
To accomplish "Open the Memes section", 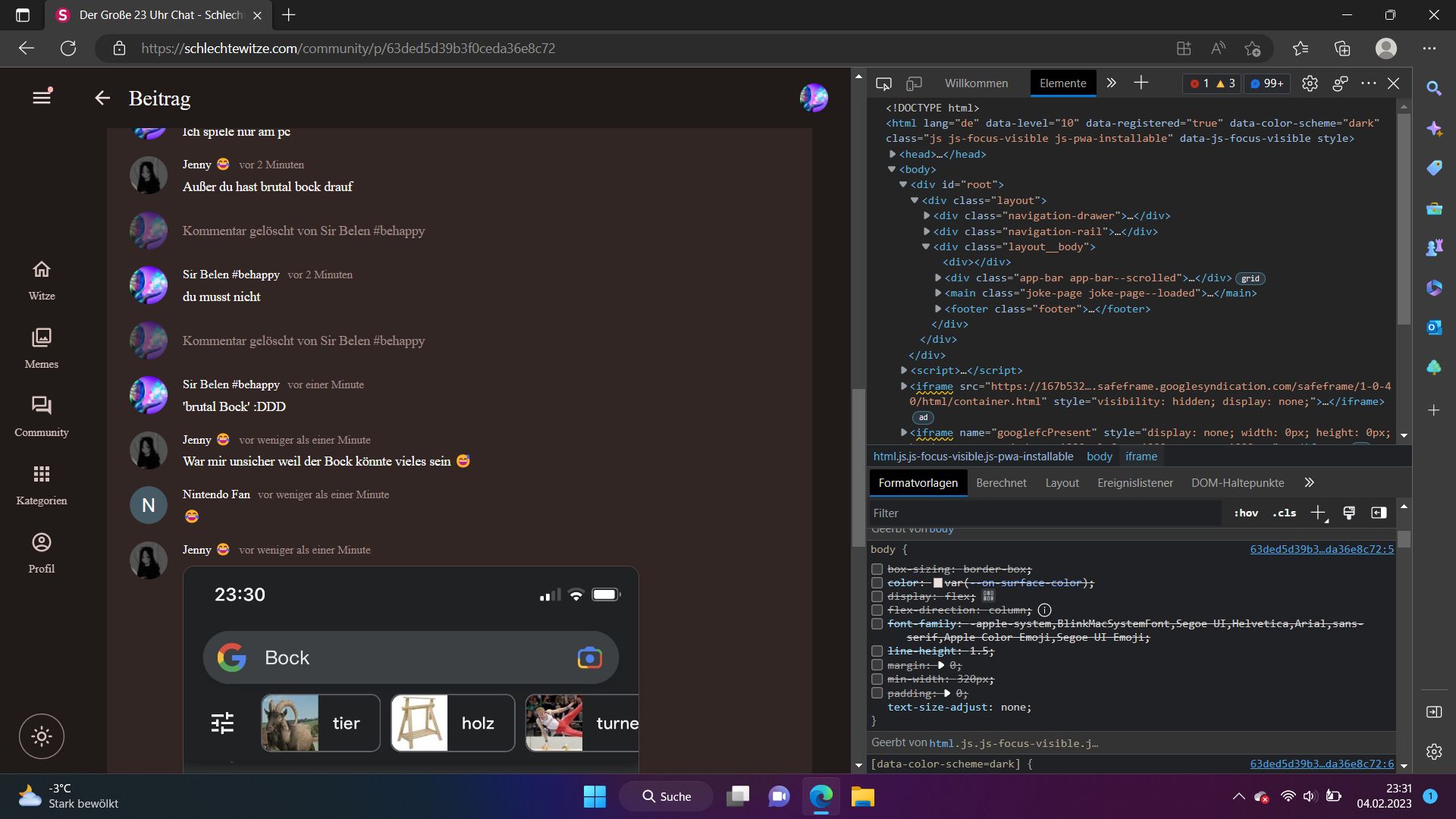I will [x=42, y=348].
